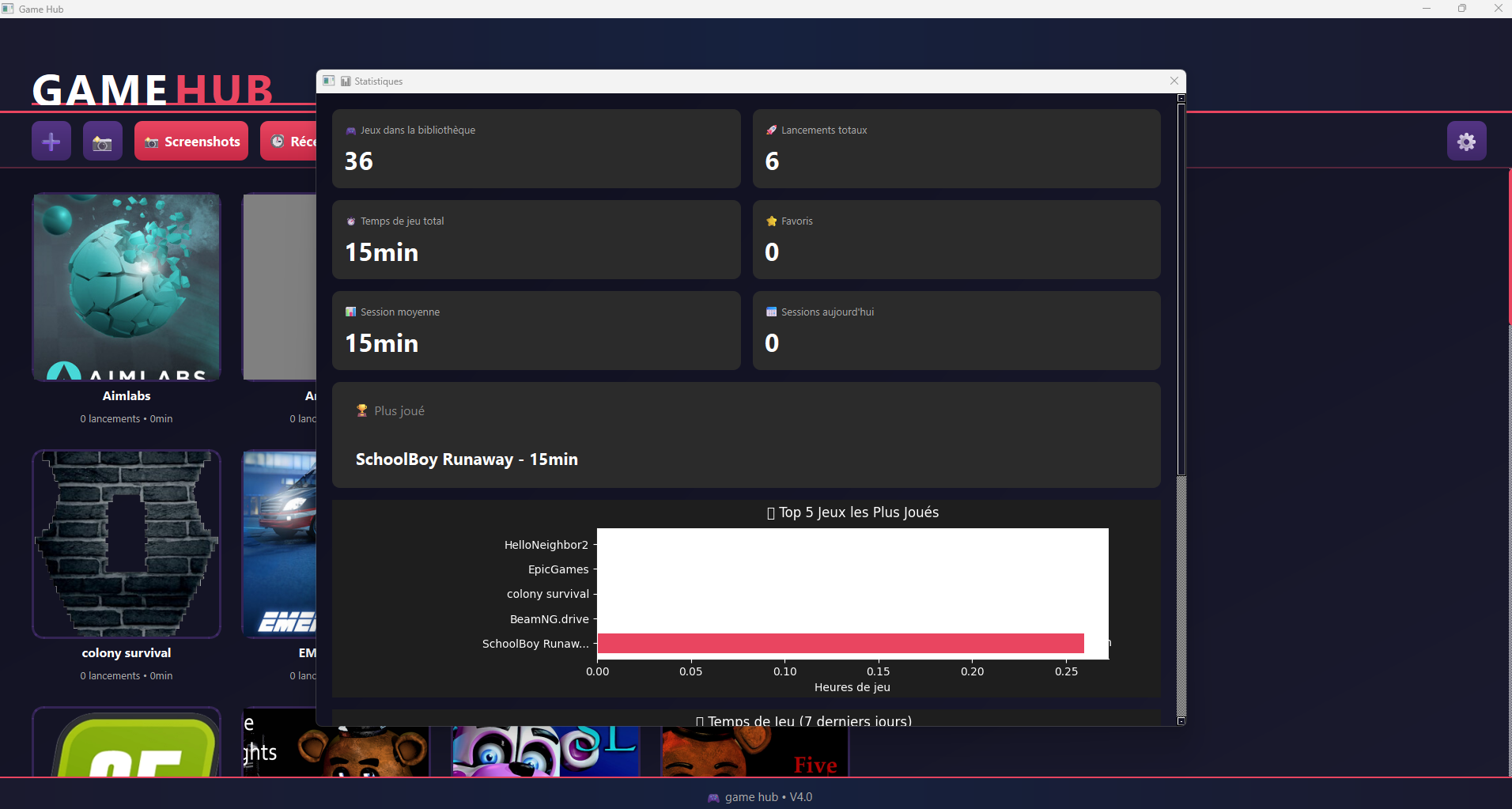
Task: Click the calendar icon beside Sessions aujourd'hui
Action: point(772,312)
